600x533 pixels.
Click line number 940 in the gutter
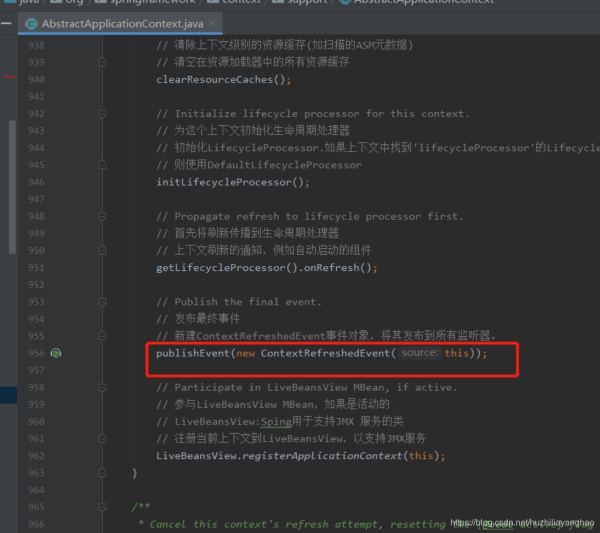point(36,80)
